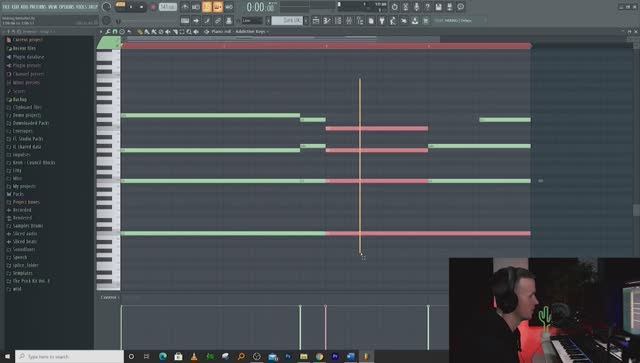Open the Line snap dropdown
The height and width of the screenshot is (363, 640).
tap(252, 20)
